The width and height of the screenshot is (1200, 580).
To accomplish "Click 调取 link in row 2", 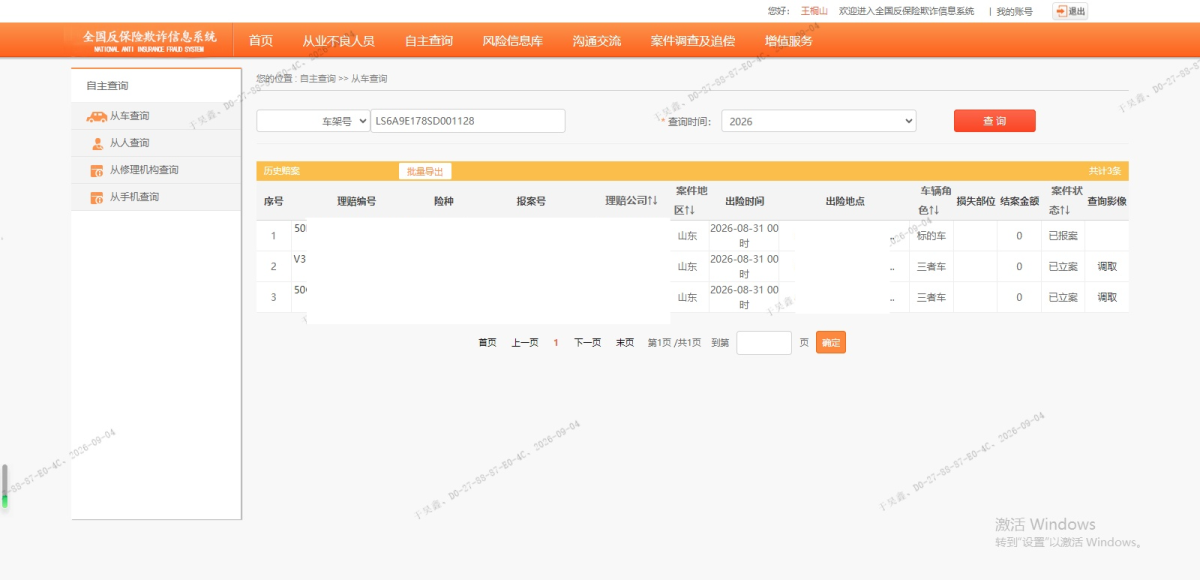I will [x=1107, y=267].
